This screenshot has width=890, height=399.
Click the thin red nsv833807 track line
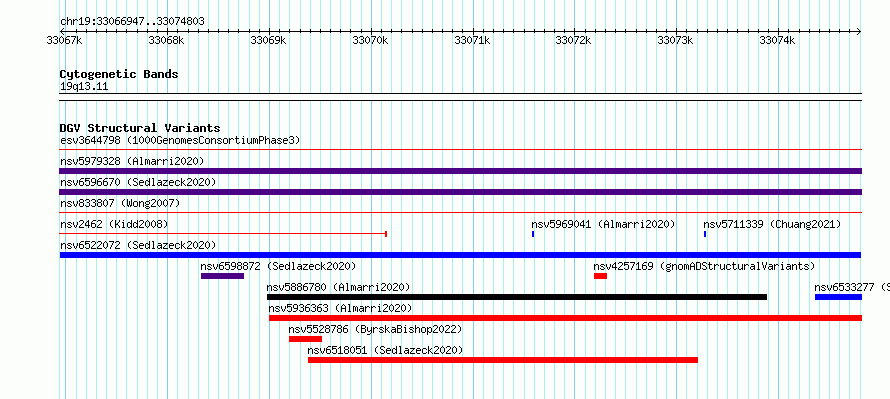(460, 213)
